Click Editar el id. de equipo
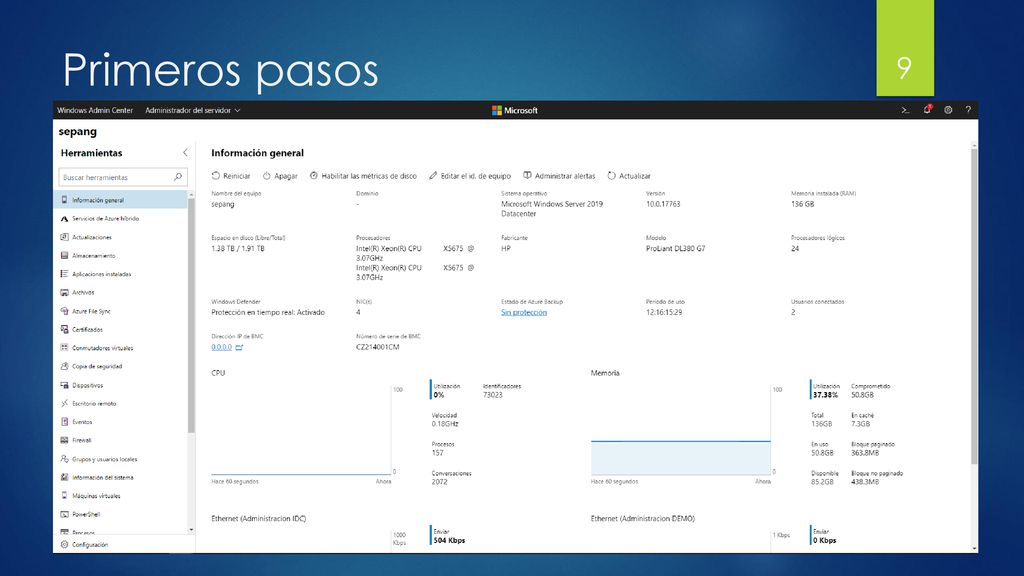Viewport: 1024px width, 576px height. [x=470, y=176]
